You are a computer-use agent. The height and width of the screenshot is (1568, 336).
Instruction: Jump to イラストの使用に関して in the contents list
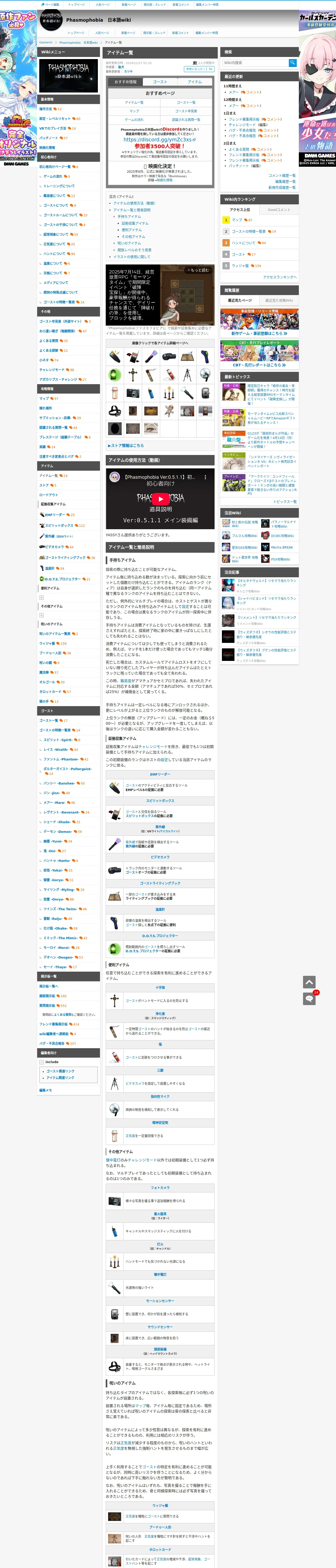pyautogui.click(x=132, y=257)
